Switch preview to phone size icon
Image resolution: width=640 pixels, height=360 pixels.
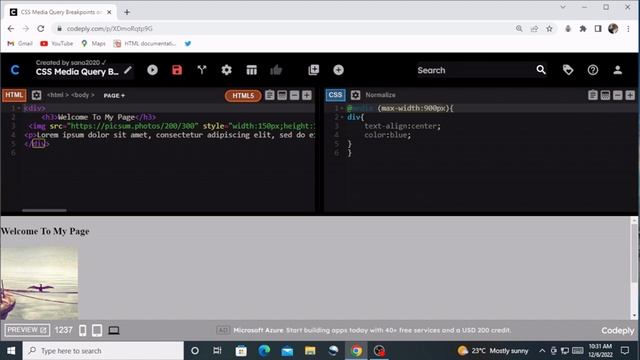[82, 330]
